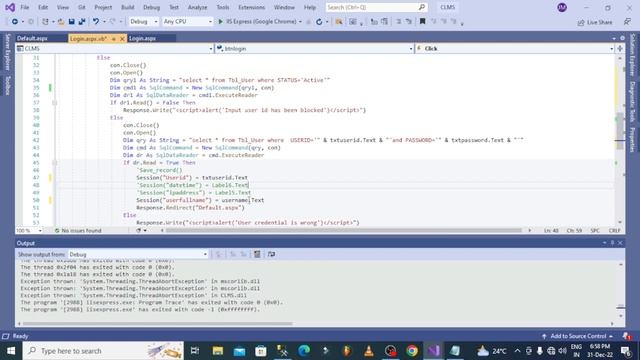Open the Solution Explorer side tab
The height and width of the screenshot is (360, 640).
(x=633, y=55)
